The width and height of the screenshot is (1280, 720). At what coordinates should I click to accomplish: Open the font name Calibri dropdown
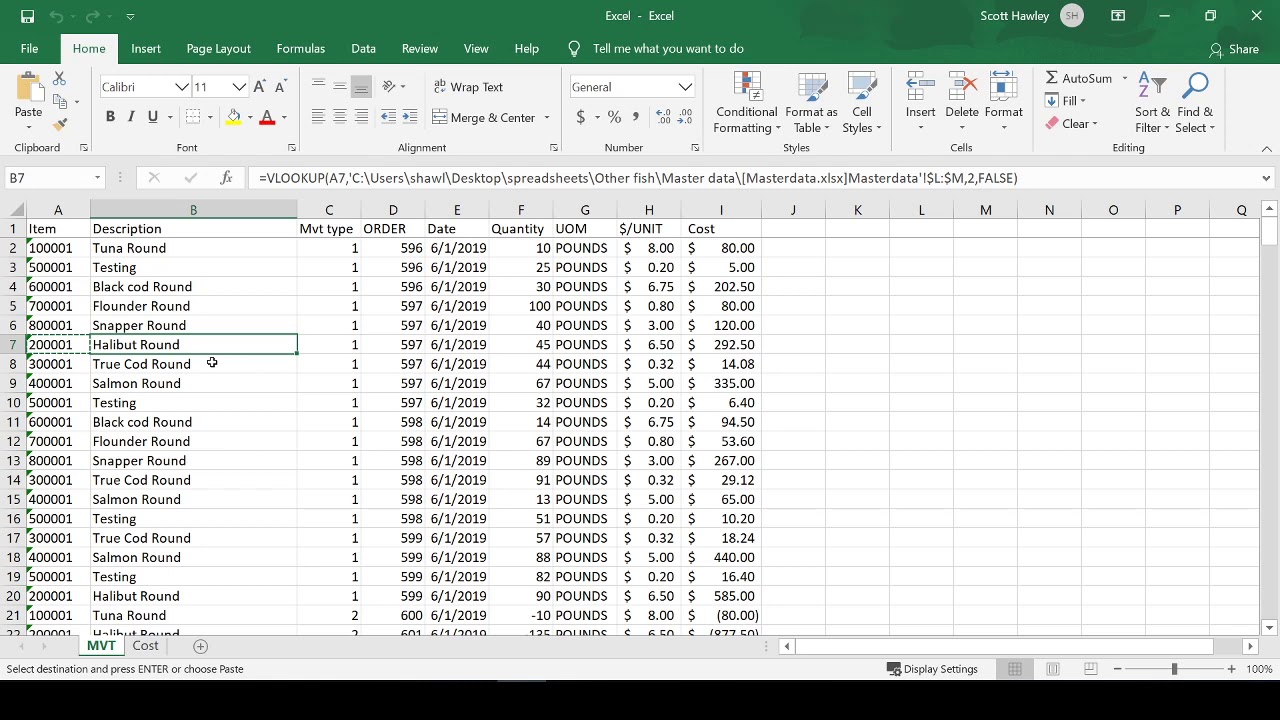[182, 87]
